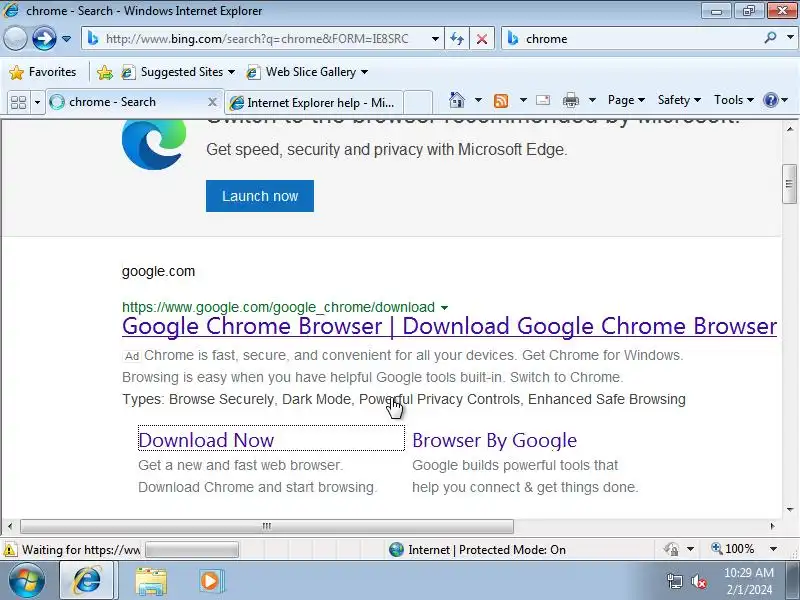Click Add to Favorites Bar icon
This screenshot has height=600, width=800.
pos(105,72)
